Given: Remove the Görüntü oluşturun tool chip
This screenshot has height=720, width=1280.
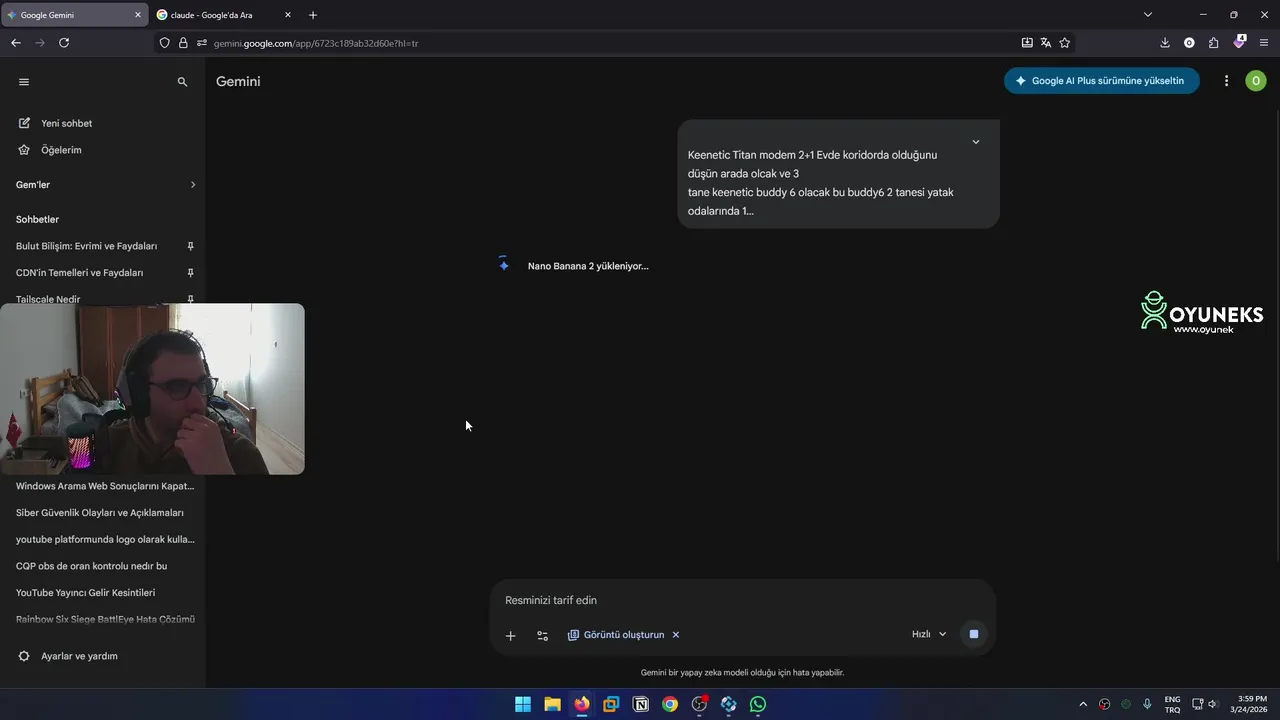Looking at the screenshot, I should 676,635.
